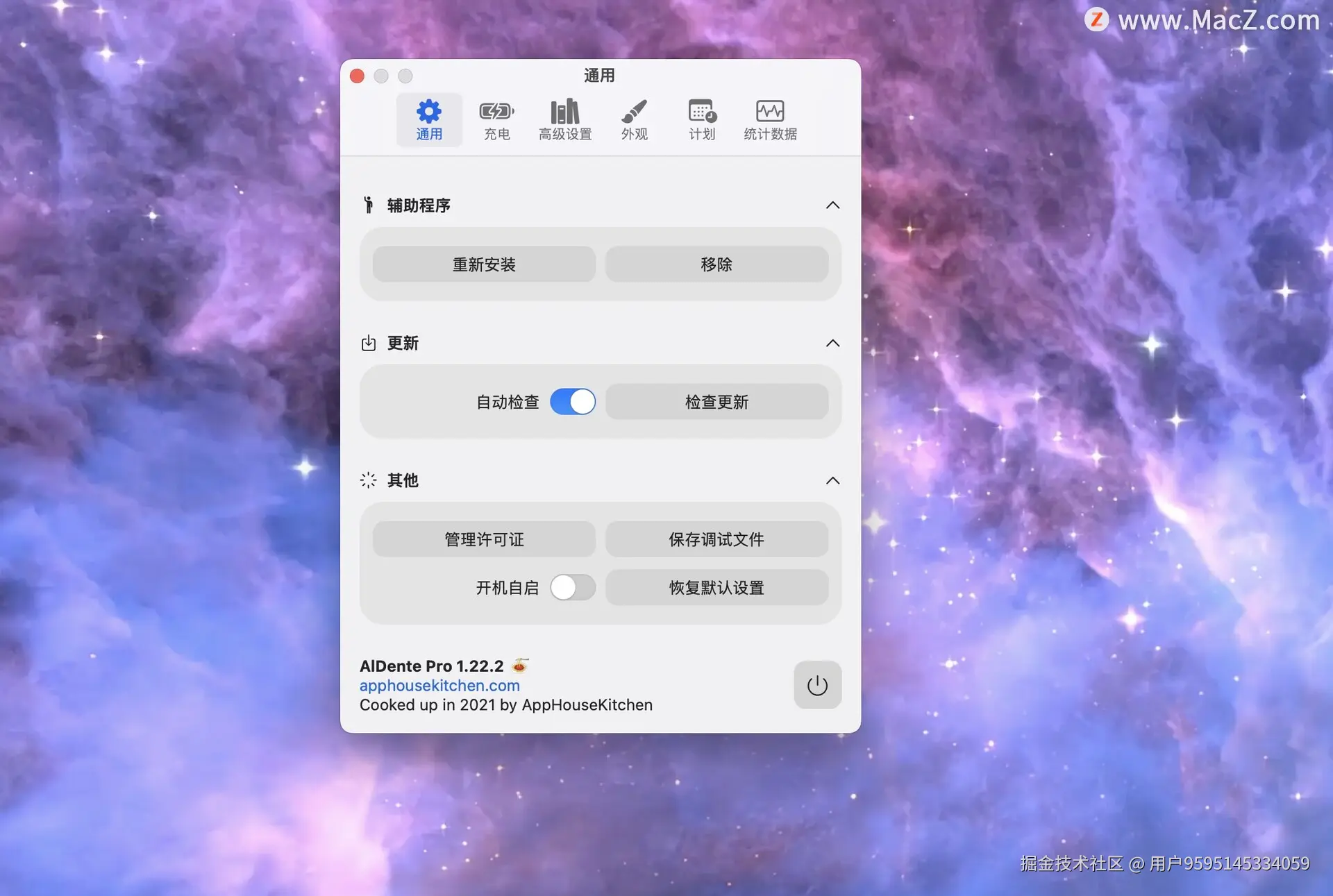Image resolution: width=1333 pixels, height=896 pixels.
Task: Open the 通用 gear icon tab
Action: (428, 119)
